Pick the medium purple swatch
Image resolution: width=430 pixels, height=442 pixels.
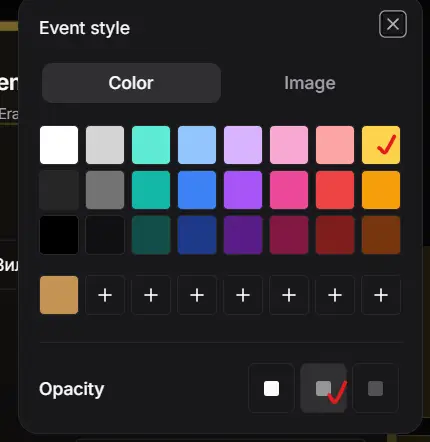coord(243,190)
